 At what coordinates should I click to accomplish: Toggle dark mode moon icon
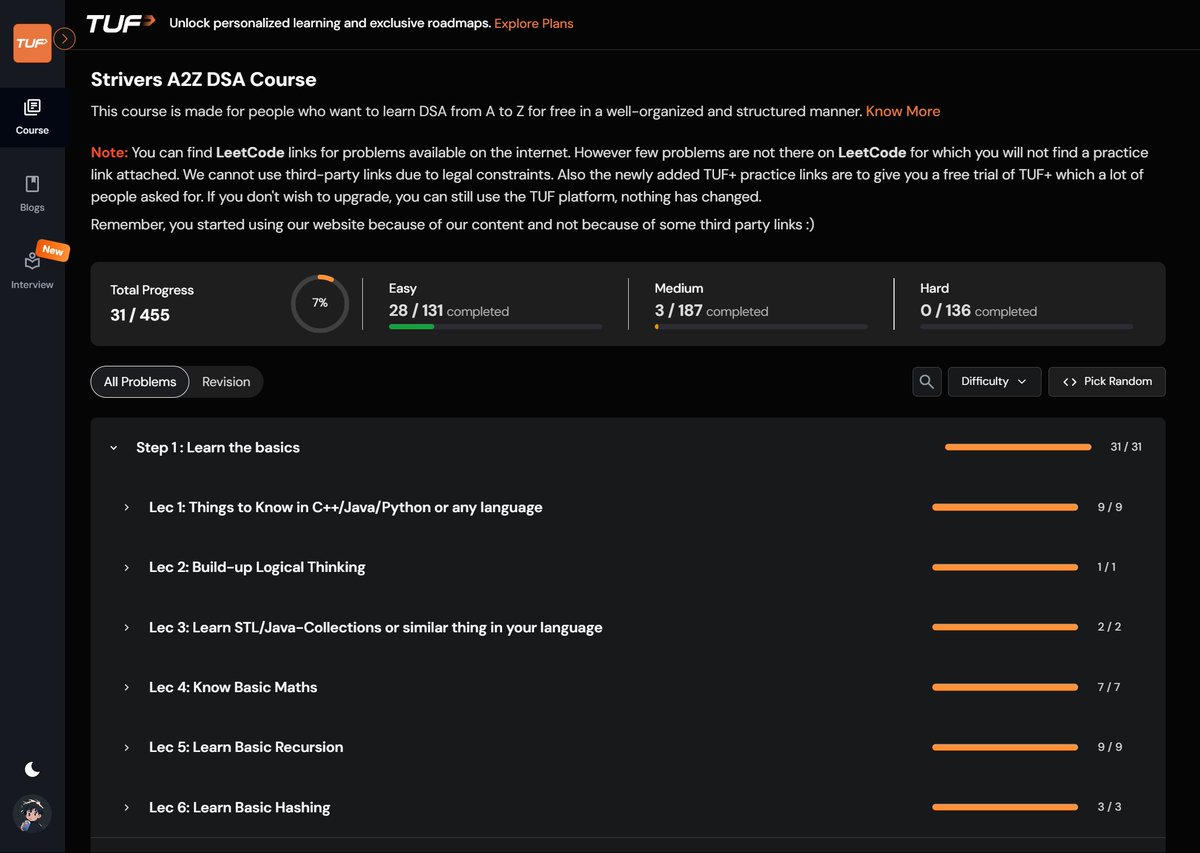(x=32, y=769)
